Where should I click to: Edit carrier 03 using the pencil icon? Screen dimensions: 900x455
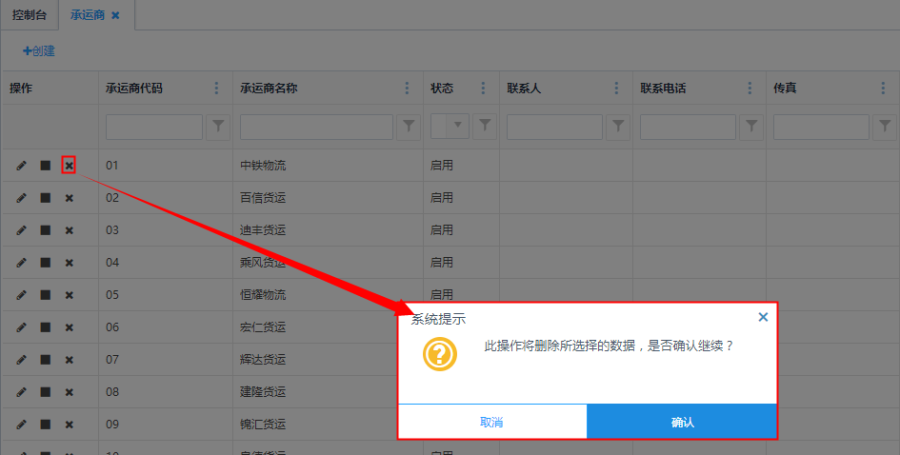tap(22, 230)
